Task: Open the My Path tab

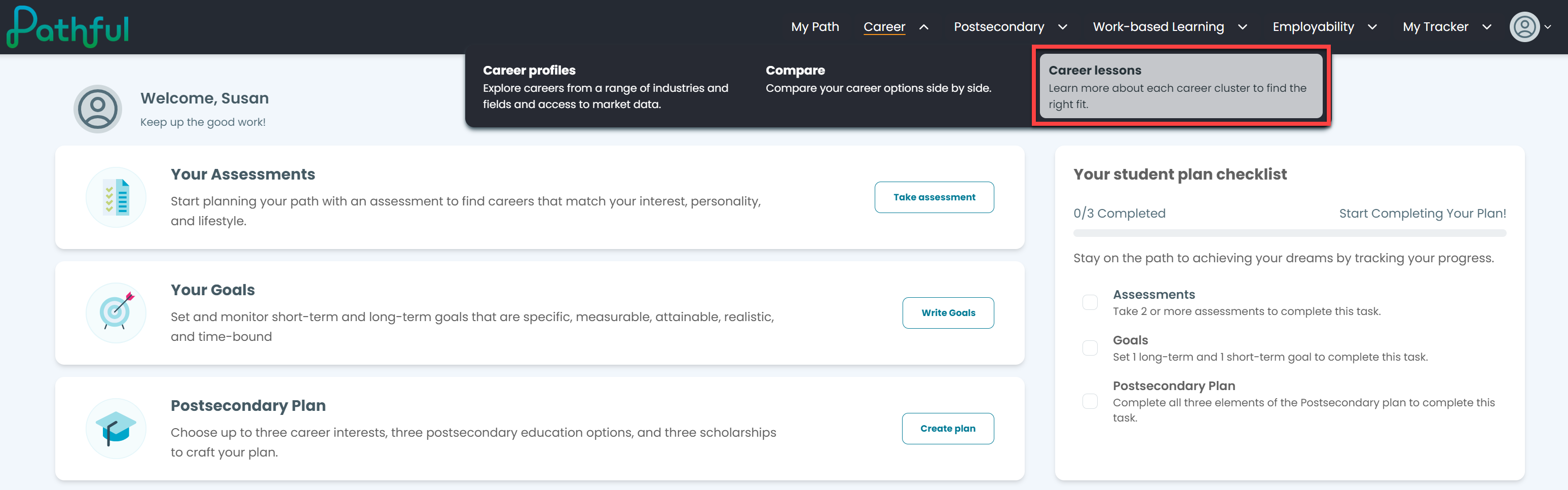Action: 815,27
